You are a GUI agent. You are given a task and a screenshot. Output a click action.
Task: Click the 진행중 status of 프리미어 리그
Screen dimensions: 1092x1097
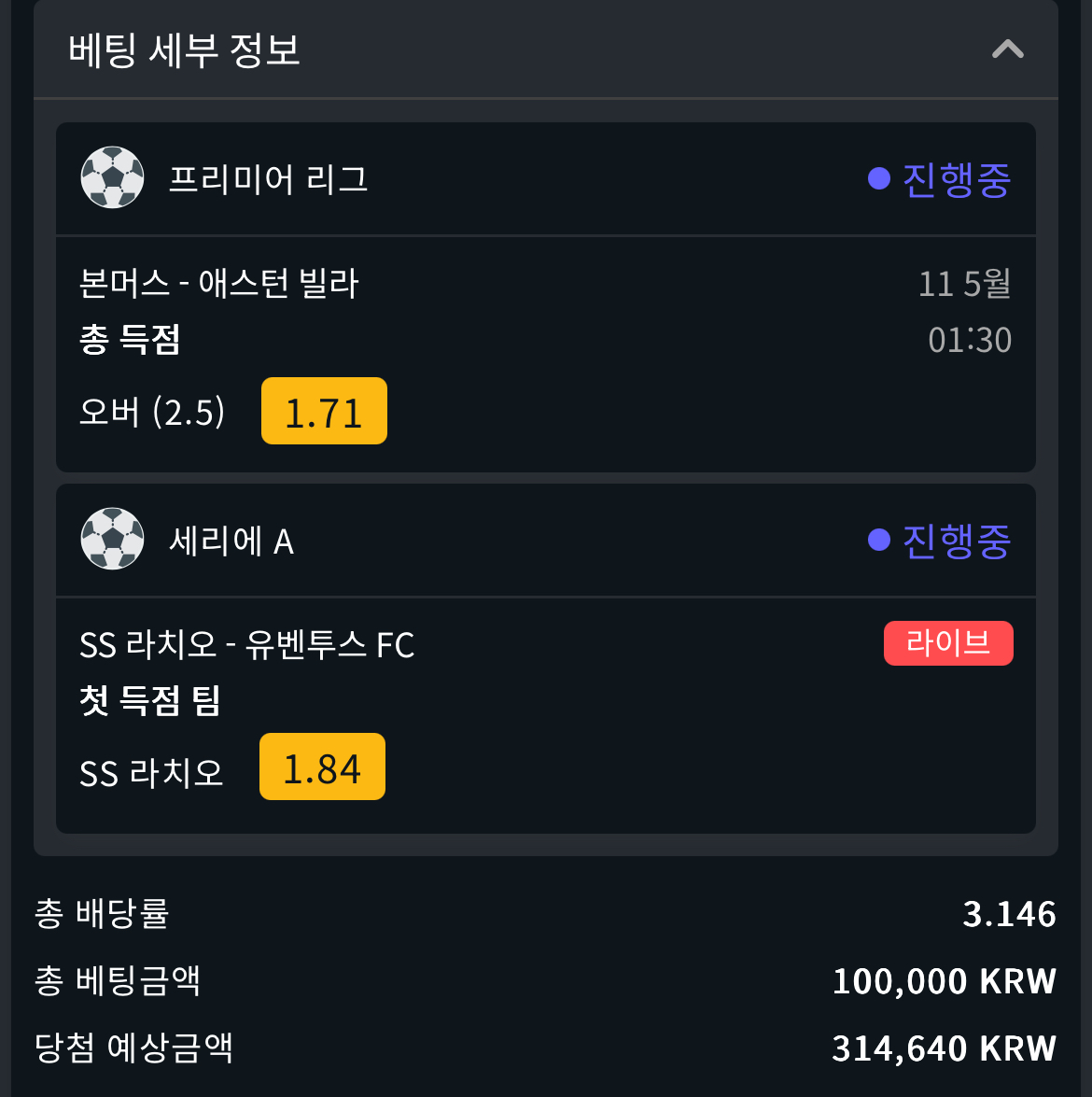(x=957, y=180)
